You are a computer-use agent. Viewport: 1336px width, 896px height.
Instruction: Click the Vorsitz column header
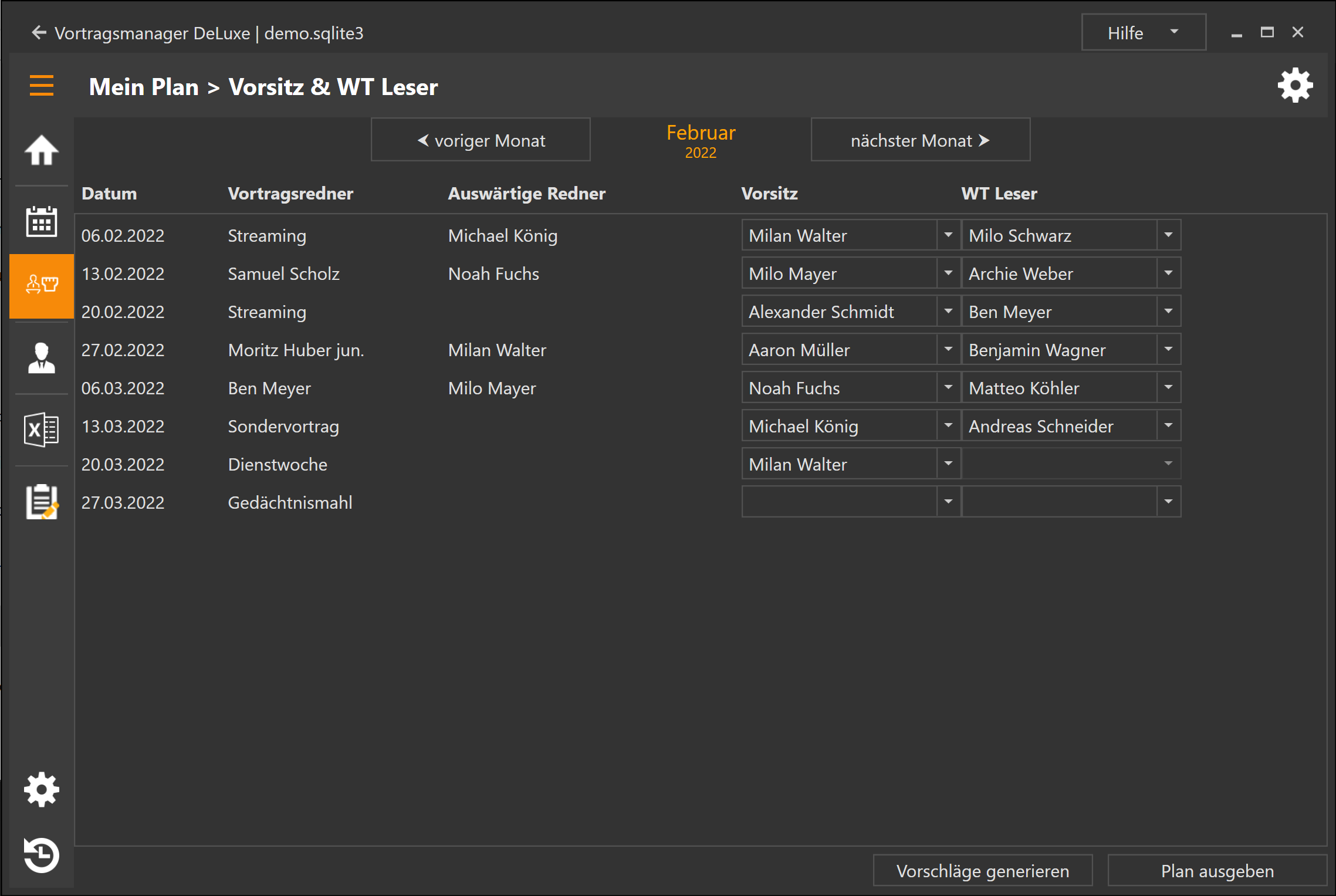click(769, 194)
